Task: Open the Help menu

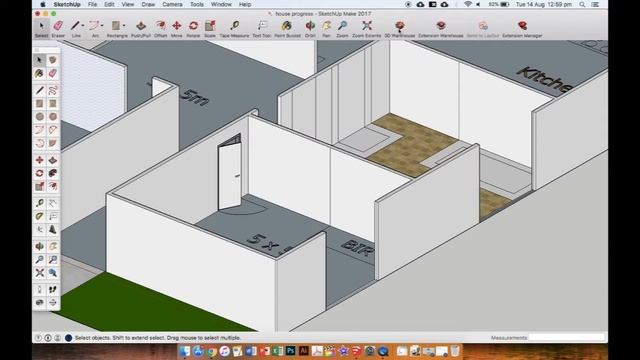Action: tap(245, 4)
